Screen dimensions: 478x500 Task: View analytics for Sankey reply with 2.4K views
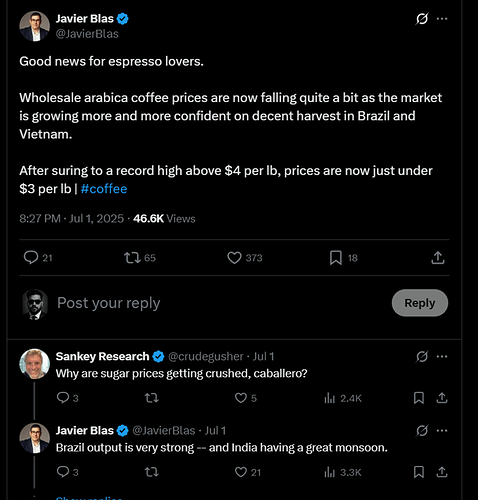point(343,398)
